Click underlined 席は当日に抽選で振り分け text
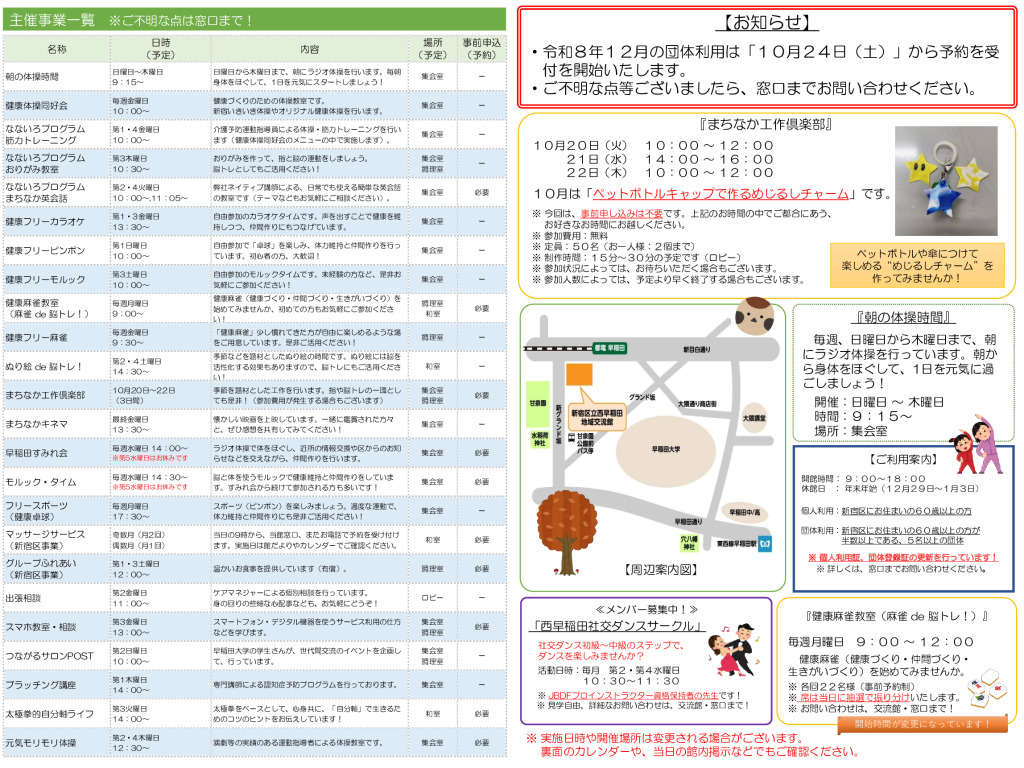This screenshot has width=1024, height=768. (855, 697)
